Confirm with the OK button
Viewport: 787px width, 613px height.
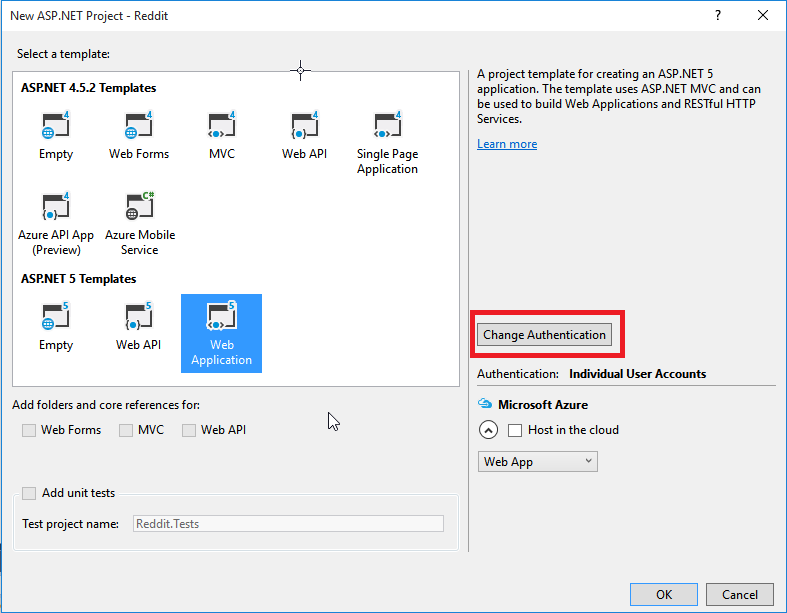(664, 594)
